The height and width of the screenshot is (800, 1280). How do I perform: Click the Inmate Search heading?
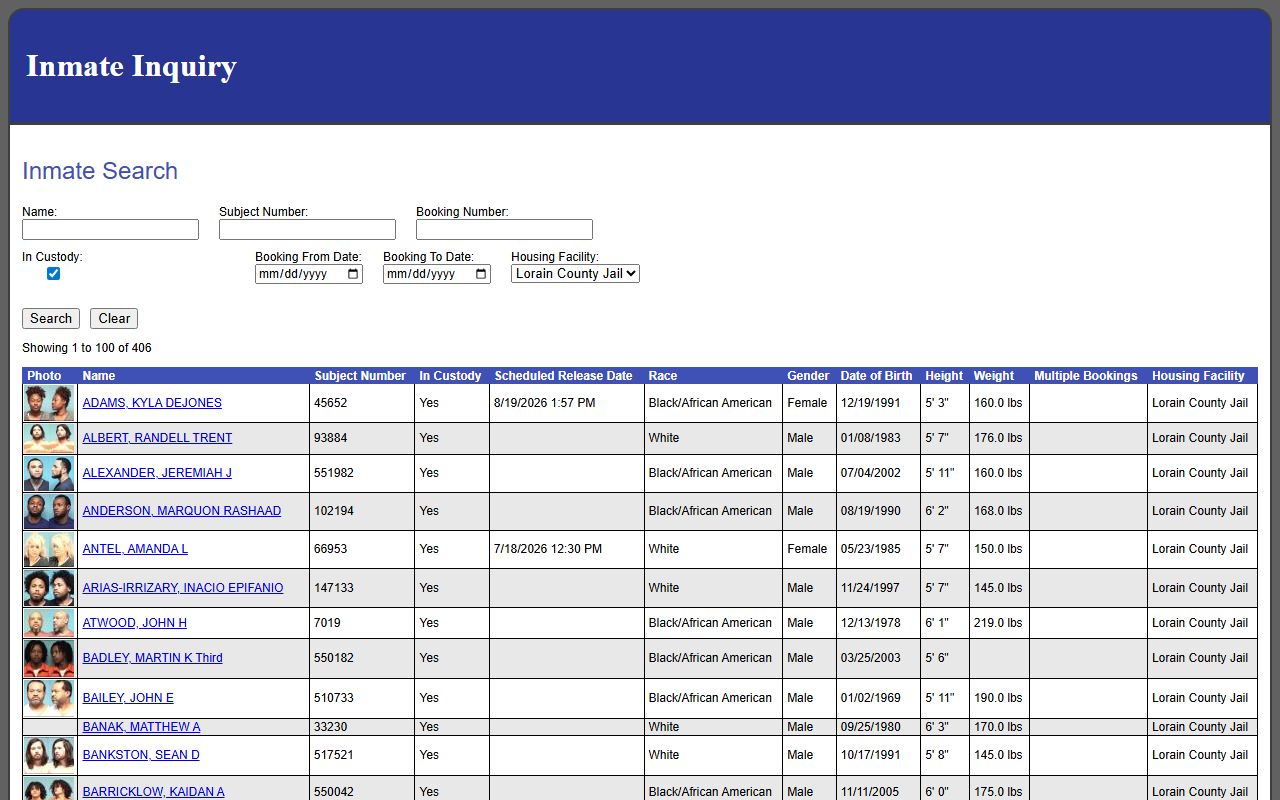(x=100, y=171)
